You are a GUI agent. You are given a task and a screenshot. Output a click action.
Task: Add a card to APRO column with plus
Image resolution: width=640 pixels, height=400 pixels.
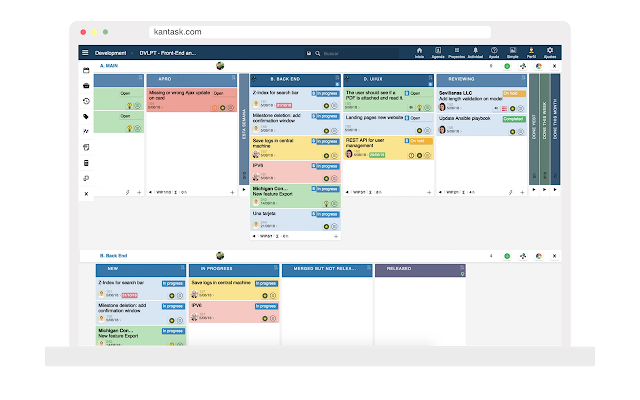pos(232,192)
